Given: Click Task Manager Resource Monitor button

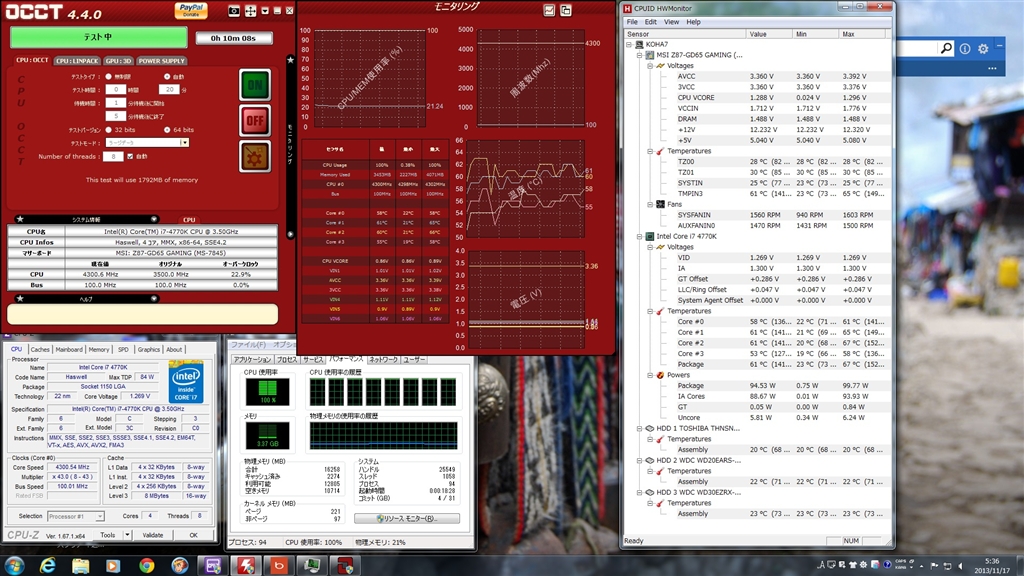Looking at the screenshot, I should [407, 519].
